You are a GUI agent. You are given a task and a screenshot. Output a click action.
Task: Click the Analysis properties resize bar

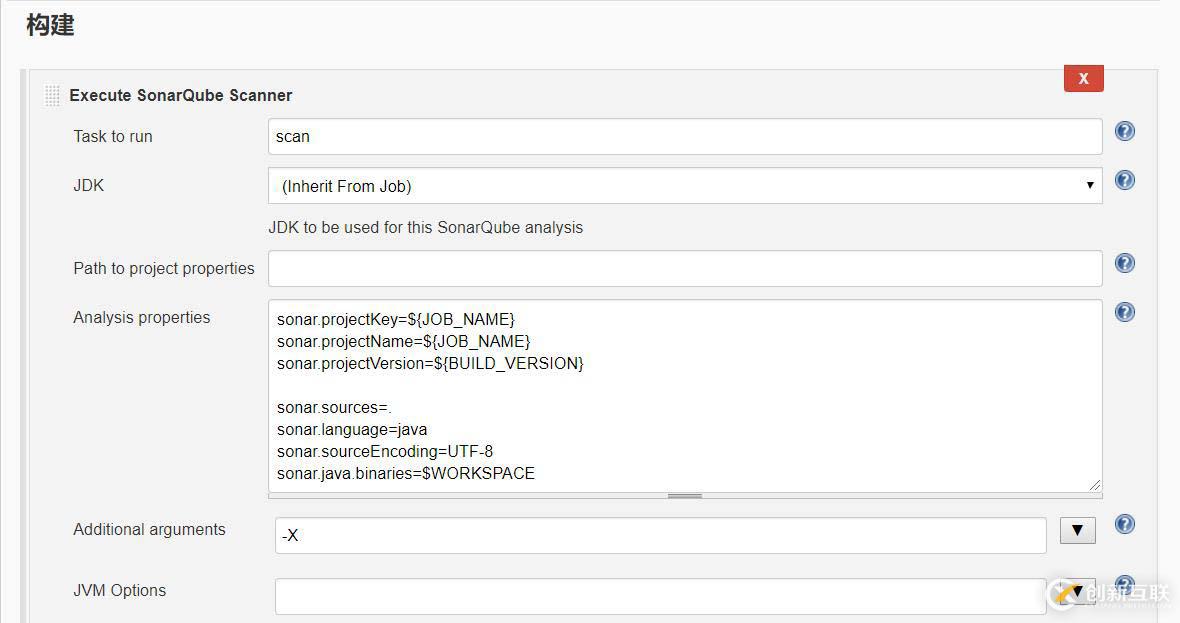point(685,495)
